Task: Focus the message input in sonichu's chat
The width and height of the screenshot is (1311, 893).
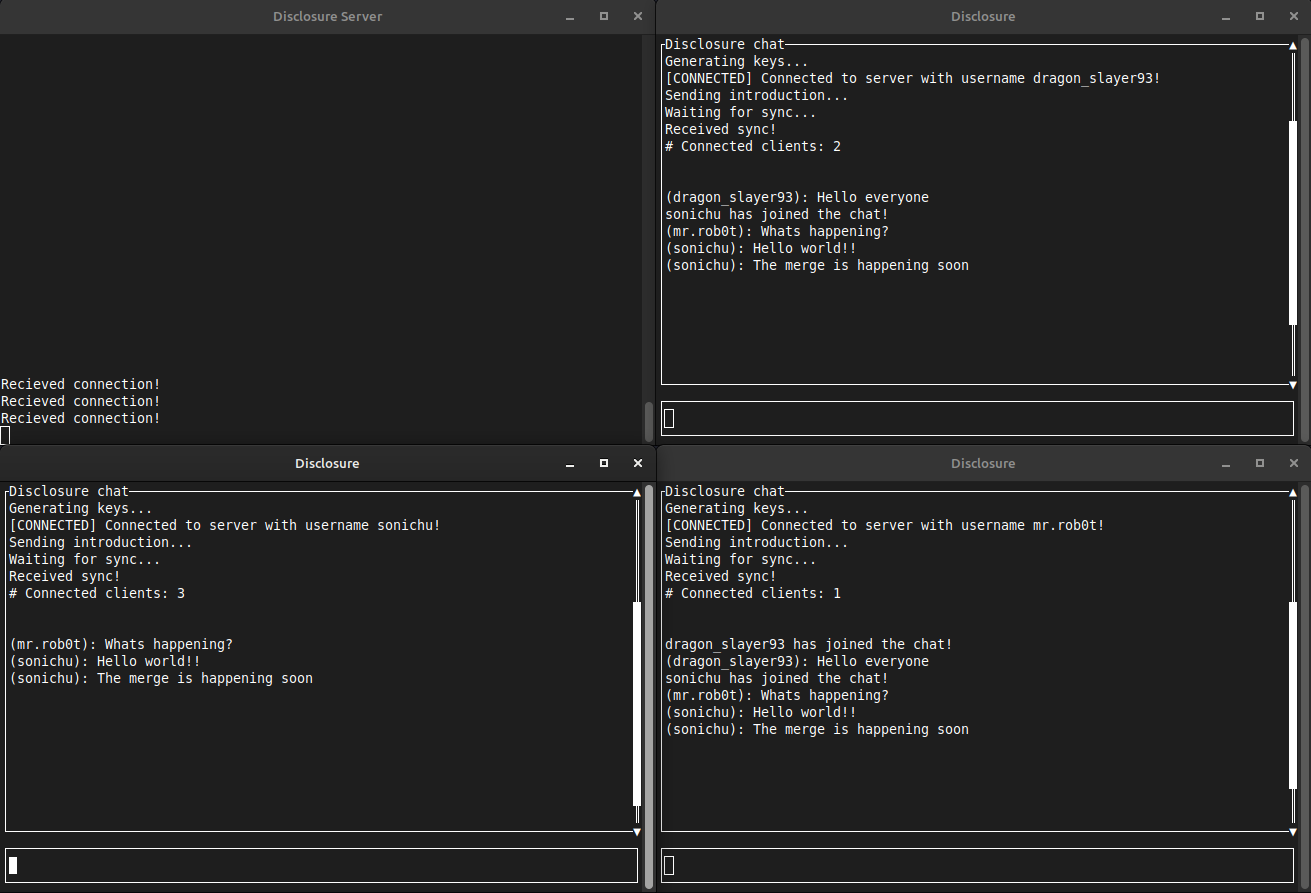Action: [321, 865]
